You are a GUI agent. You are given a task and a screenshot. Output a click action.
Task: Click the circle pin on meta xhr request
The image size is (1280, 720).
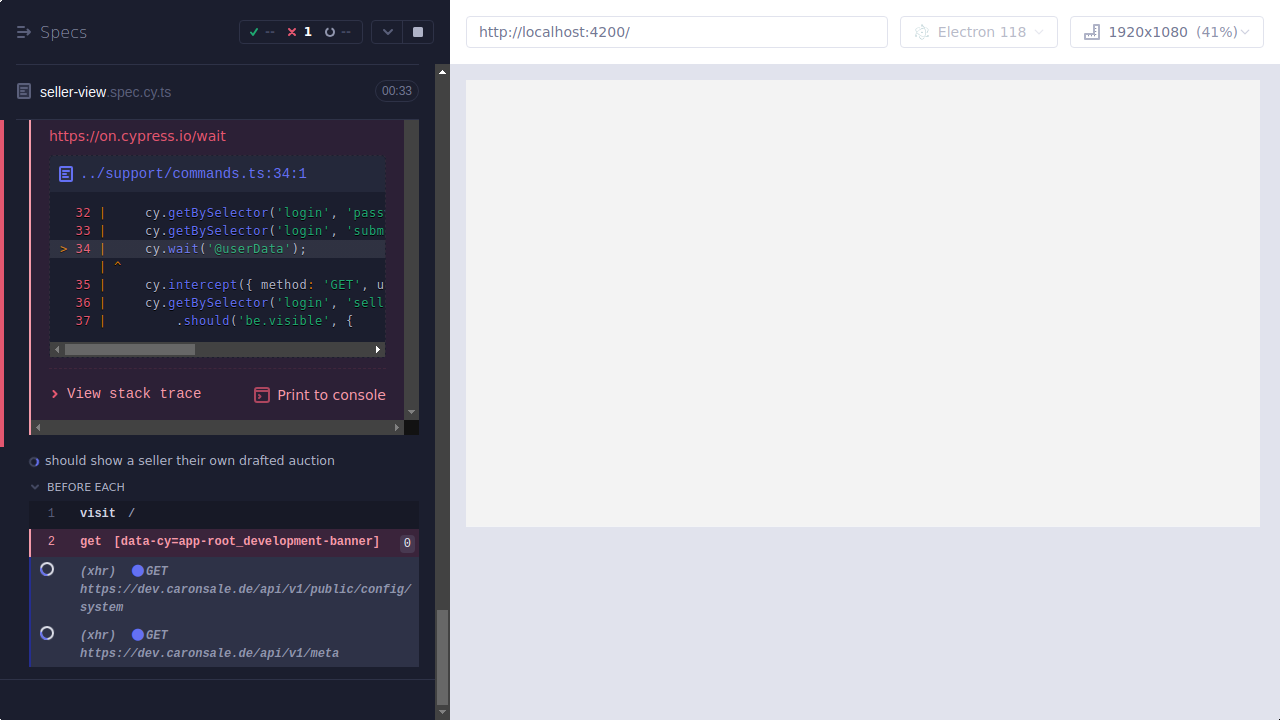[46, 633]
